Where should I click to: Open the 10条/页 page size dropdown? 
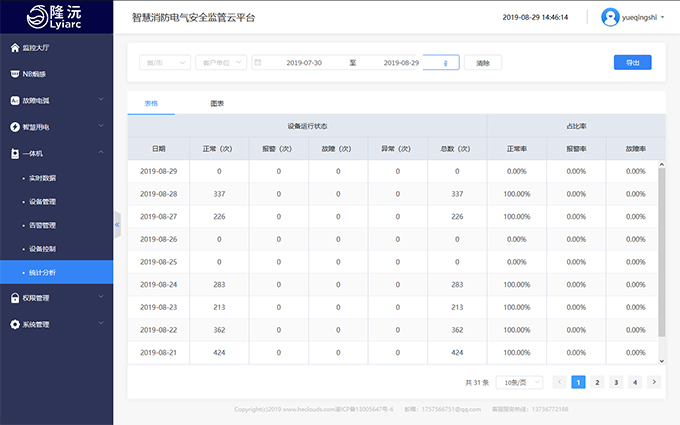519,382
